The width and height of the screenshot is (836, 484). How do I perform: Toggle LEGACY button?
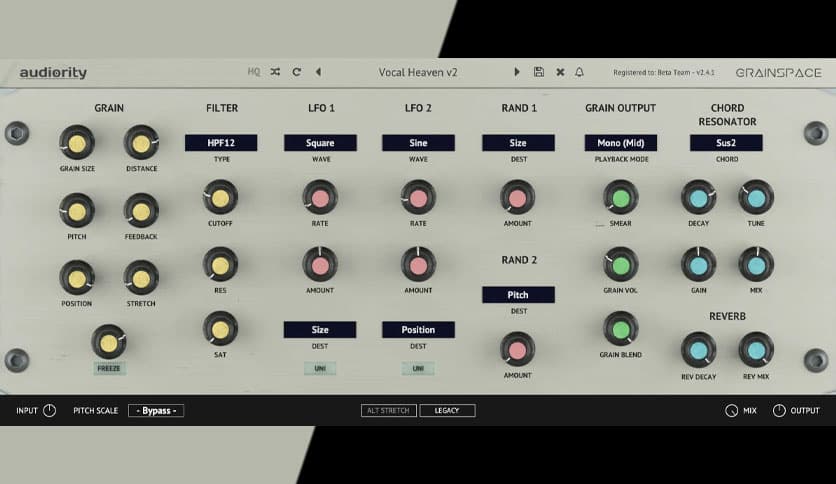[447, 410]
